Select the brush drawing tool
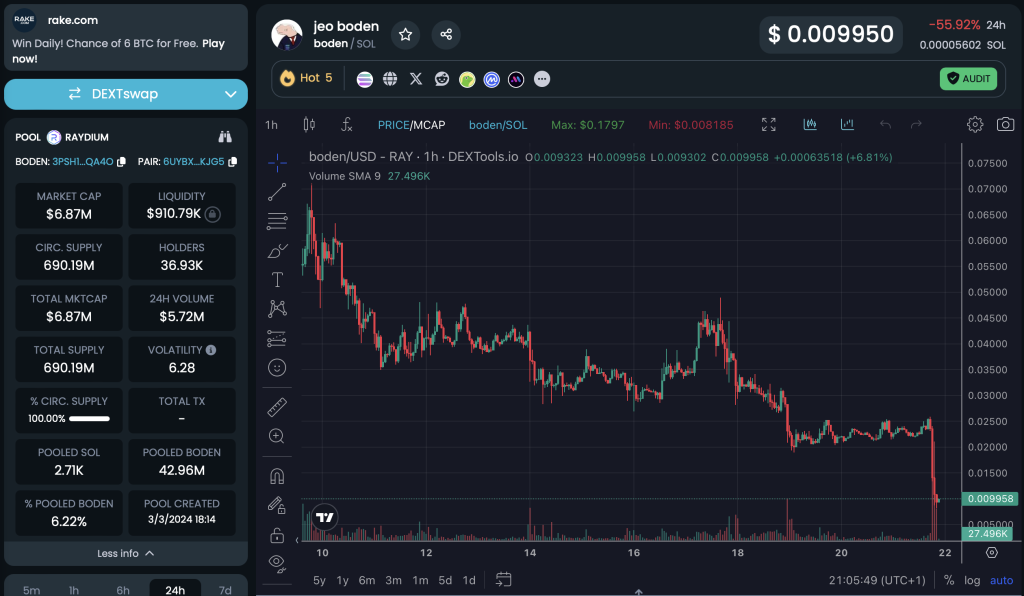The width and height of the screenshot is (1024, 596). 277,251
